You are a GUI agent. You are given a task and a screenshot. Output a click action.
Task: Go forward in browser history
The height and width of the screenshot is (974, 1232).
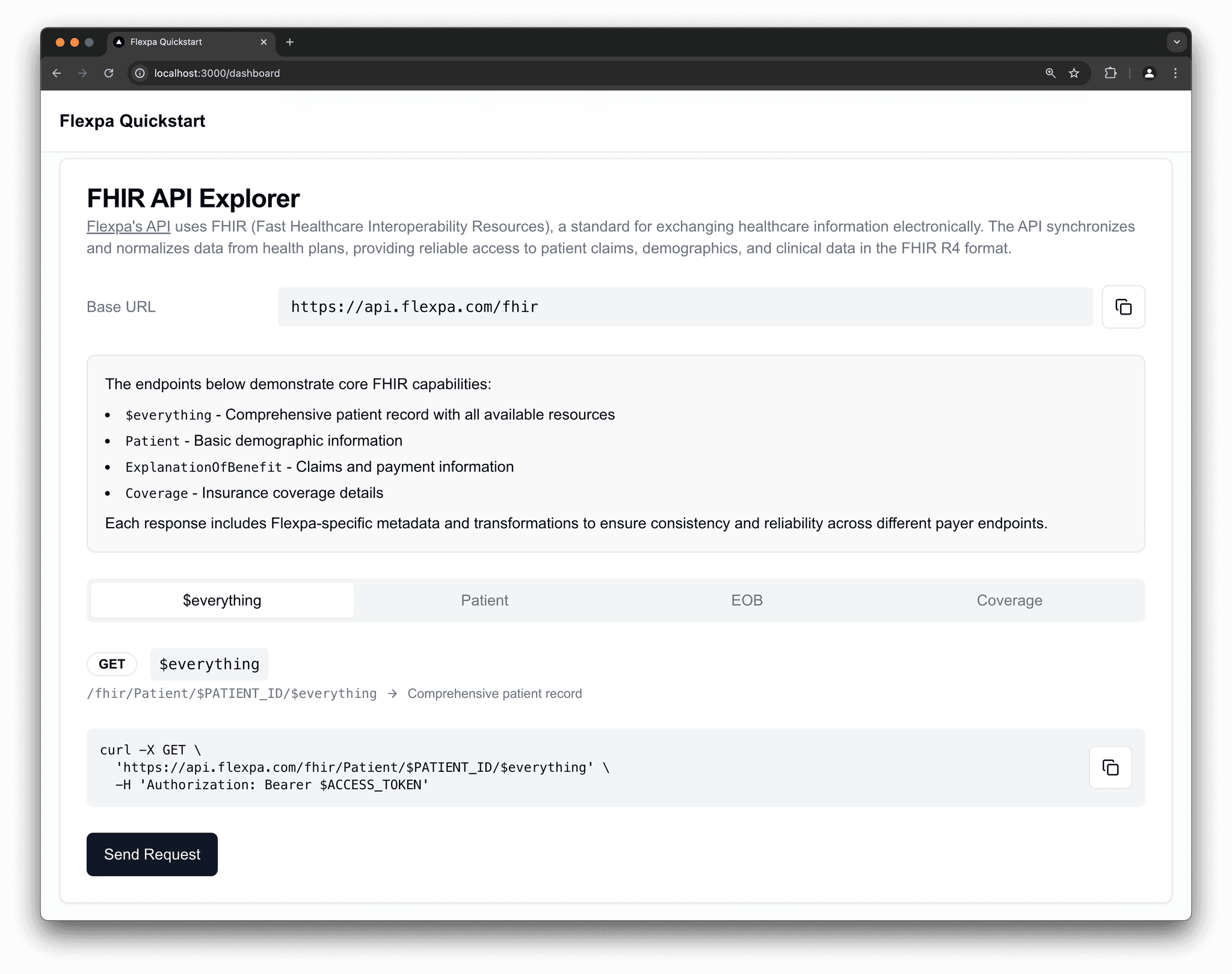click(82, 73)
